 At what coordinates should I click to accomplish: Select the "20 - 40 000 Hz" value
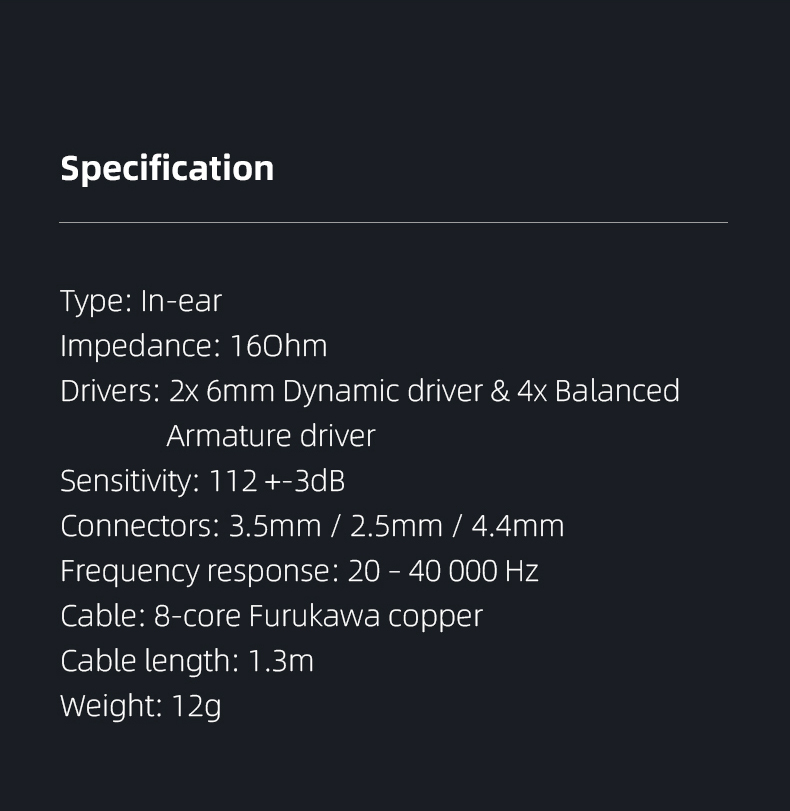point(443,571)
